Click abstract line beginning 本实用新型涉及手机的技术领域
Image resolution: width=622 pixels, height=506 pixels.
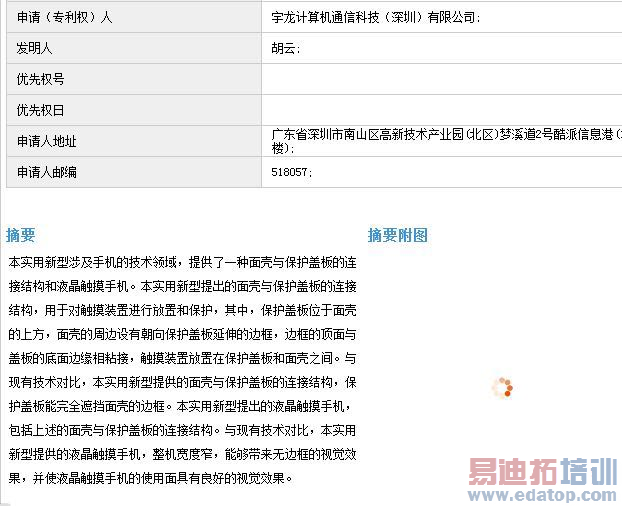pyautogui.click(x=182, y=262)
